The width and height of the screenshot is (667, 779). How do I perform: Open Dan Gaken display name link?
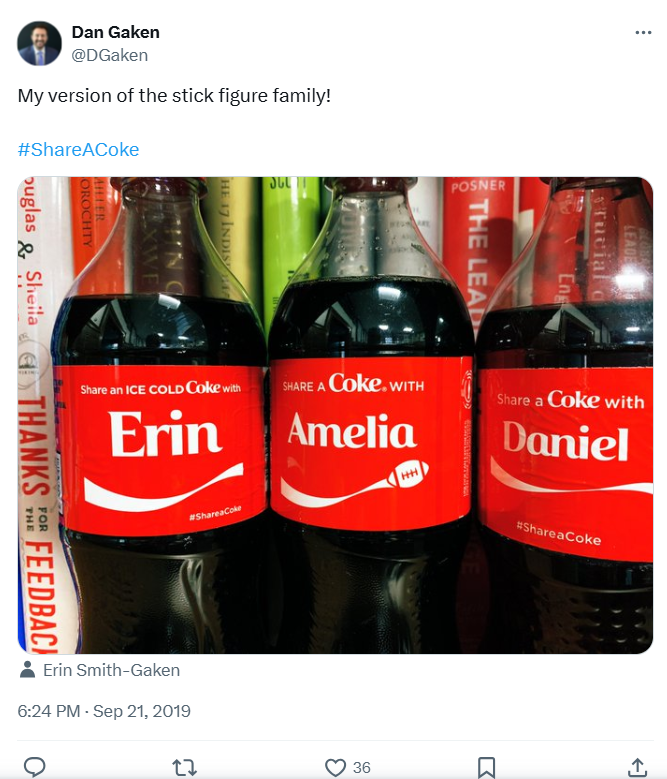116,32
